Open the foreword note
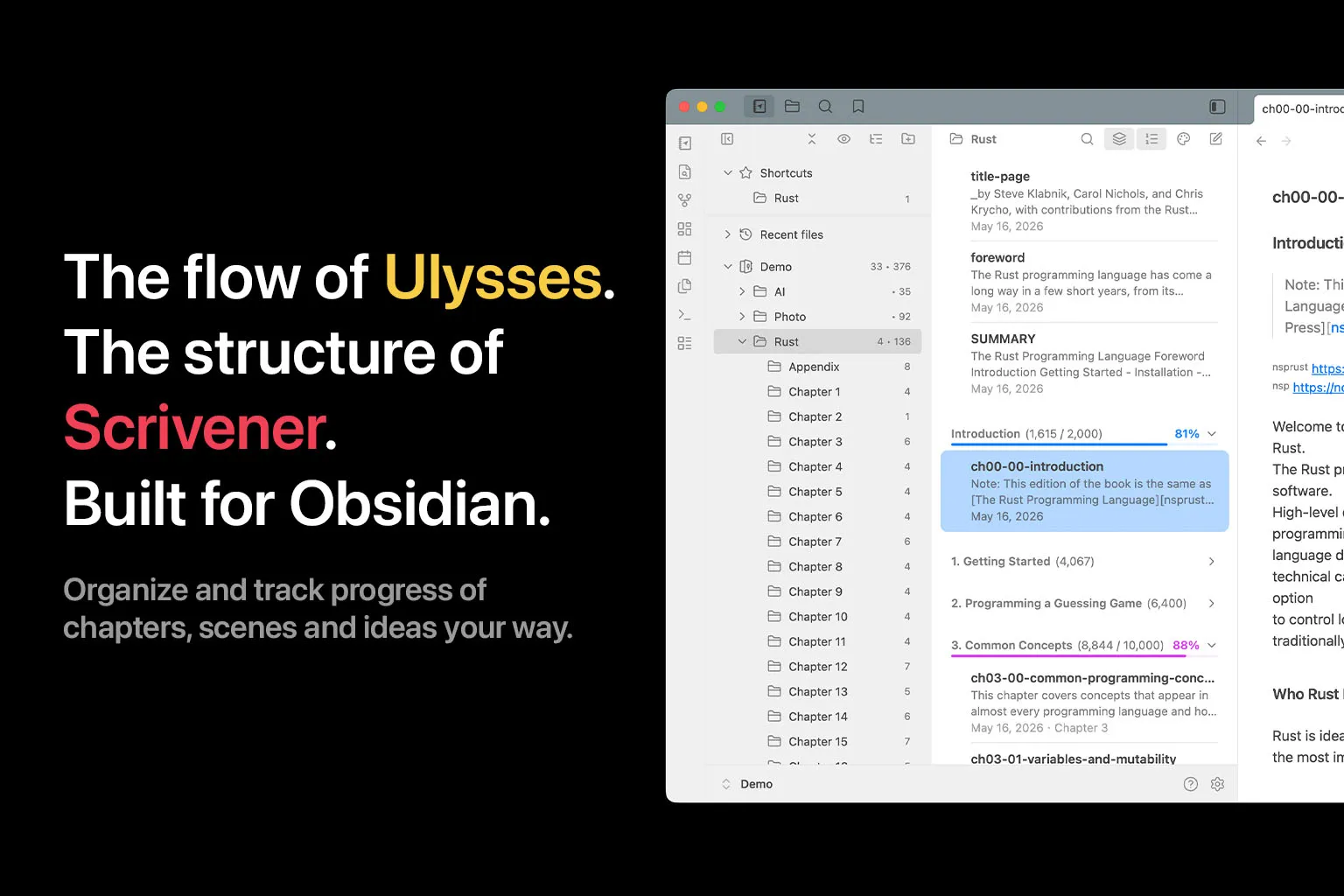1344x896 pixels. (x=1085, y=282)
